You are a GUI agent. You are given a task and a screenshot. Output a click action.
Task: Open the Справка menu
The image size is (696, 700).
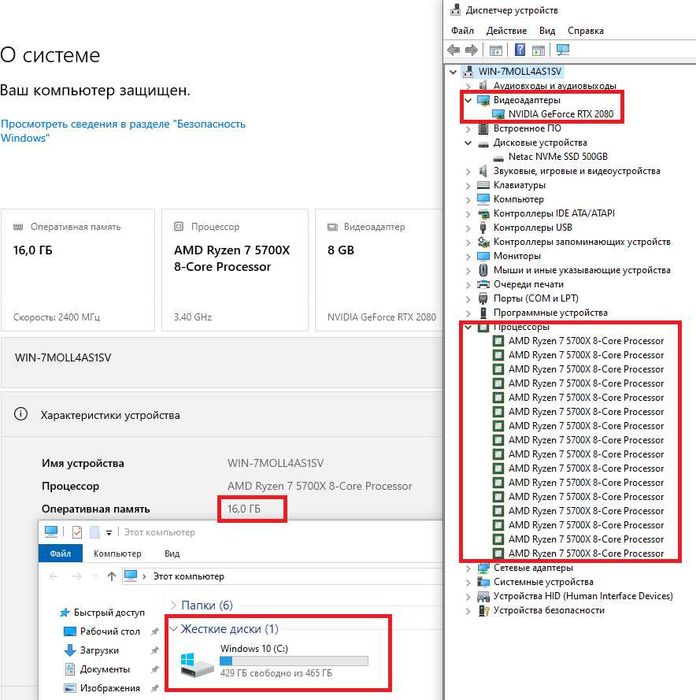click(585, 31)
